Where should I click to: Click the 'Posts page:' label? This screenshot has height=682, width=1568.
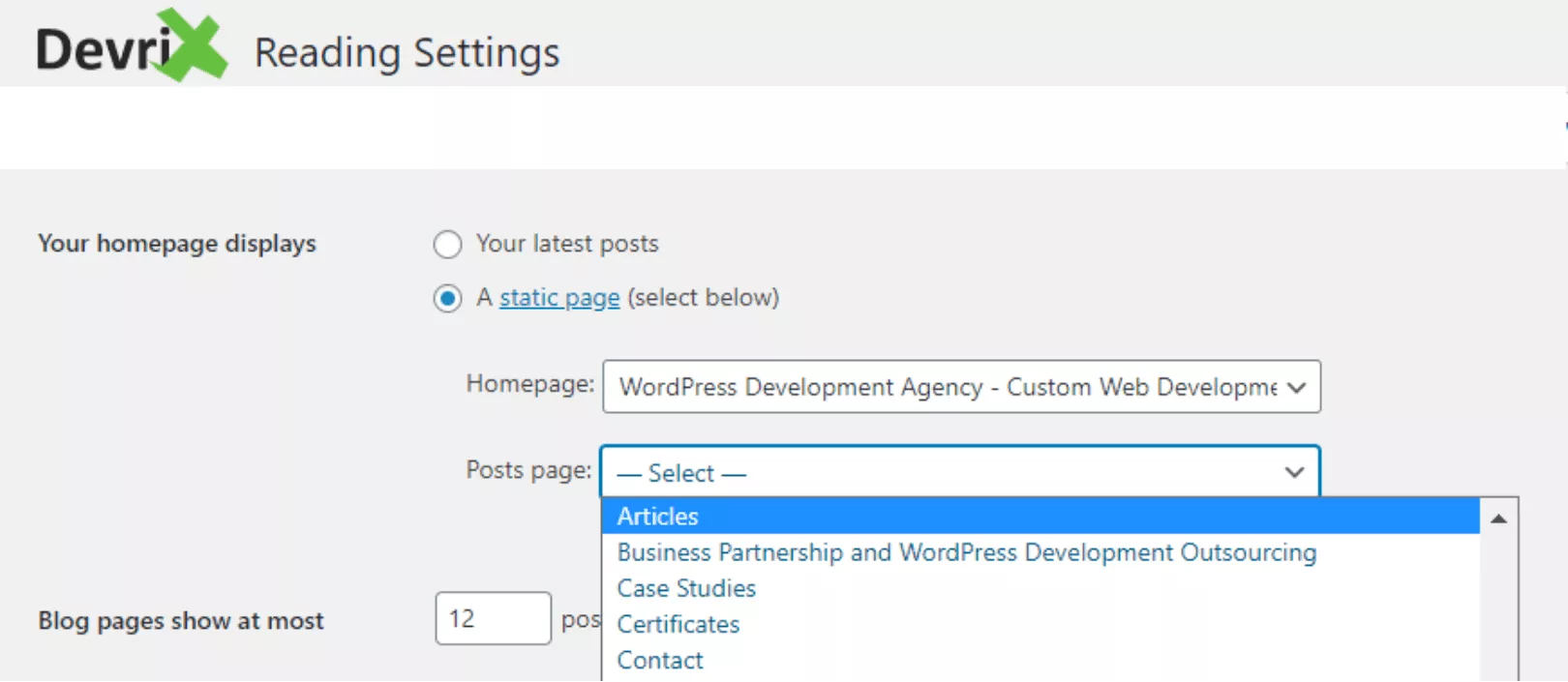pyautogui.click(x=528, y=470)
